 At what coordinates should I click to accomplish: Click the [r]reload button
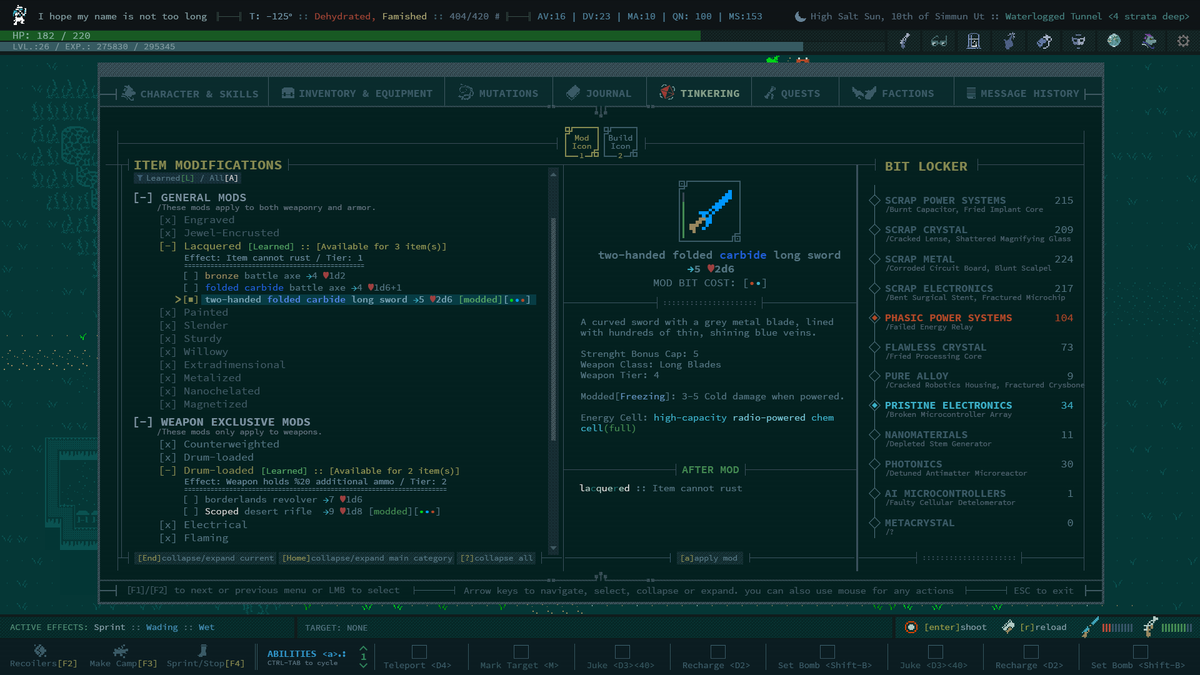click(x=1036, y=627)
